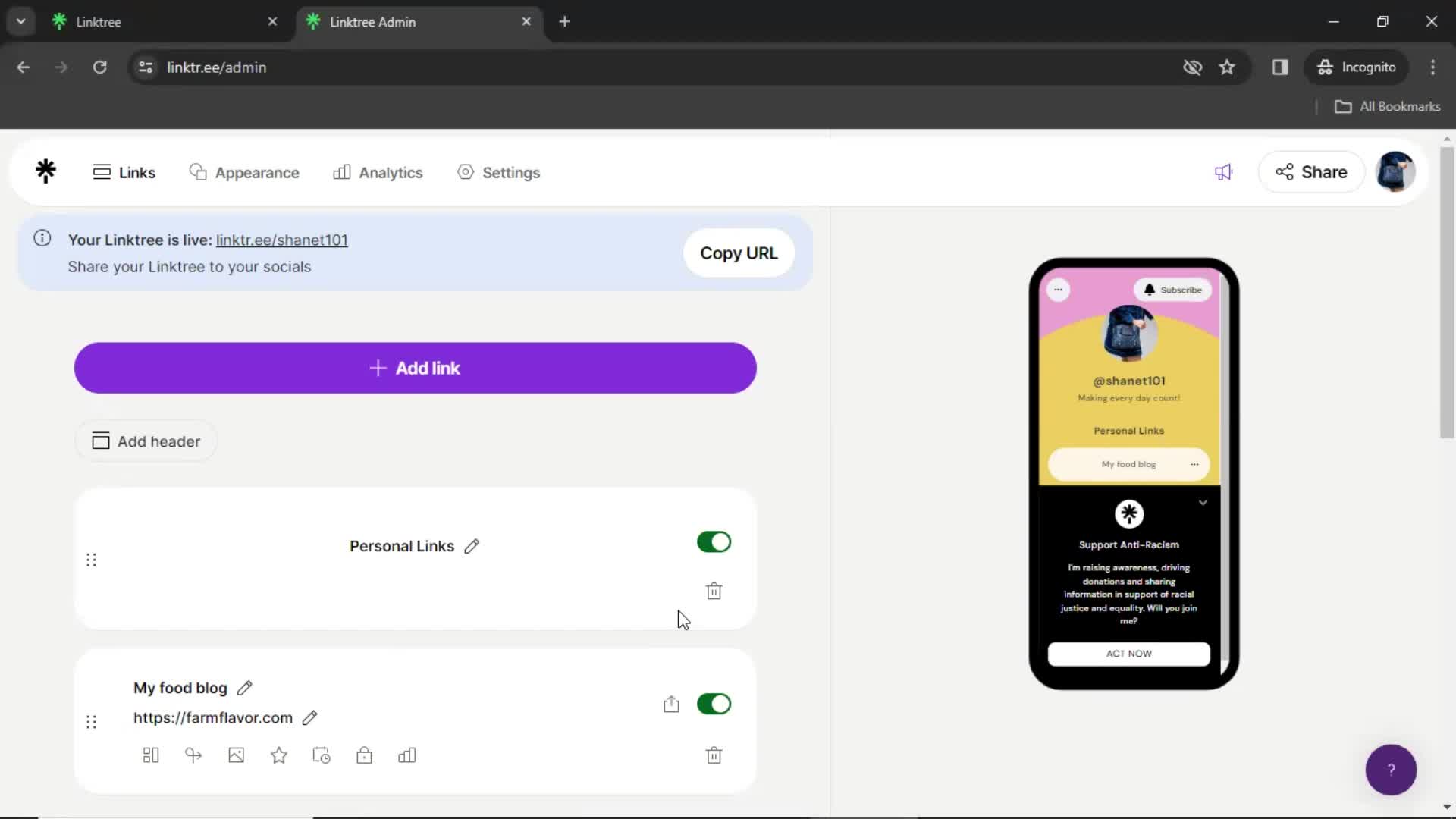Click the lock/pin icon on My food blog link

click(364, 755)
